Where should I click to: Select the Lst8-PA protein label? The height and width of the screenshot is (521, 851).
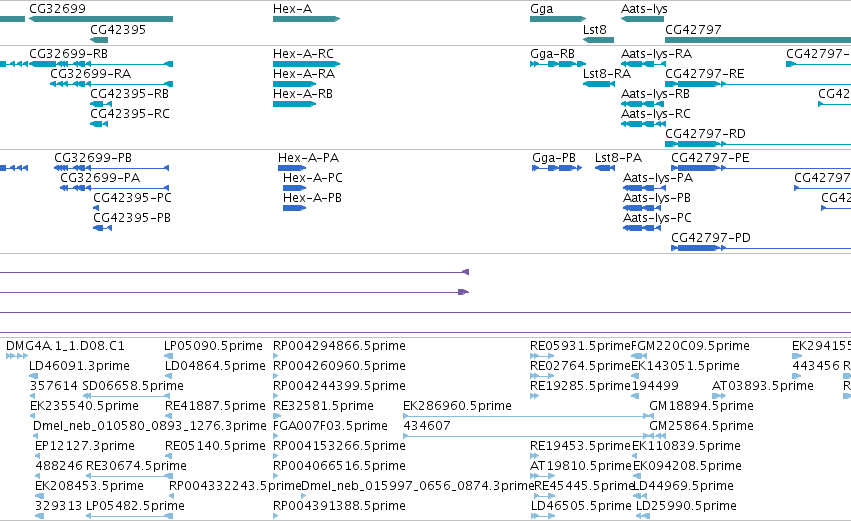(x=618, y=158)
